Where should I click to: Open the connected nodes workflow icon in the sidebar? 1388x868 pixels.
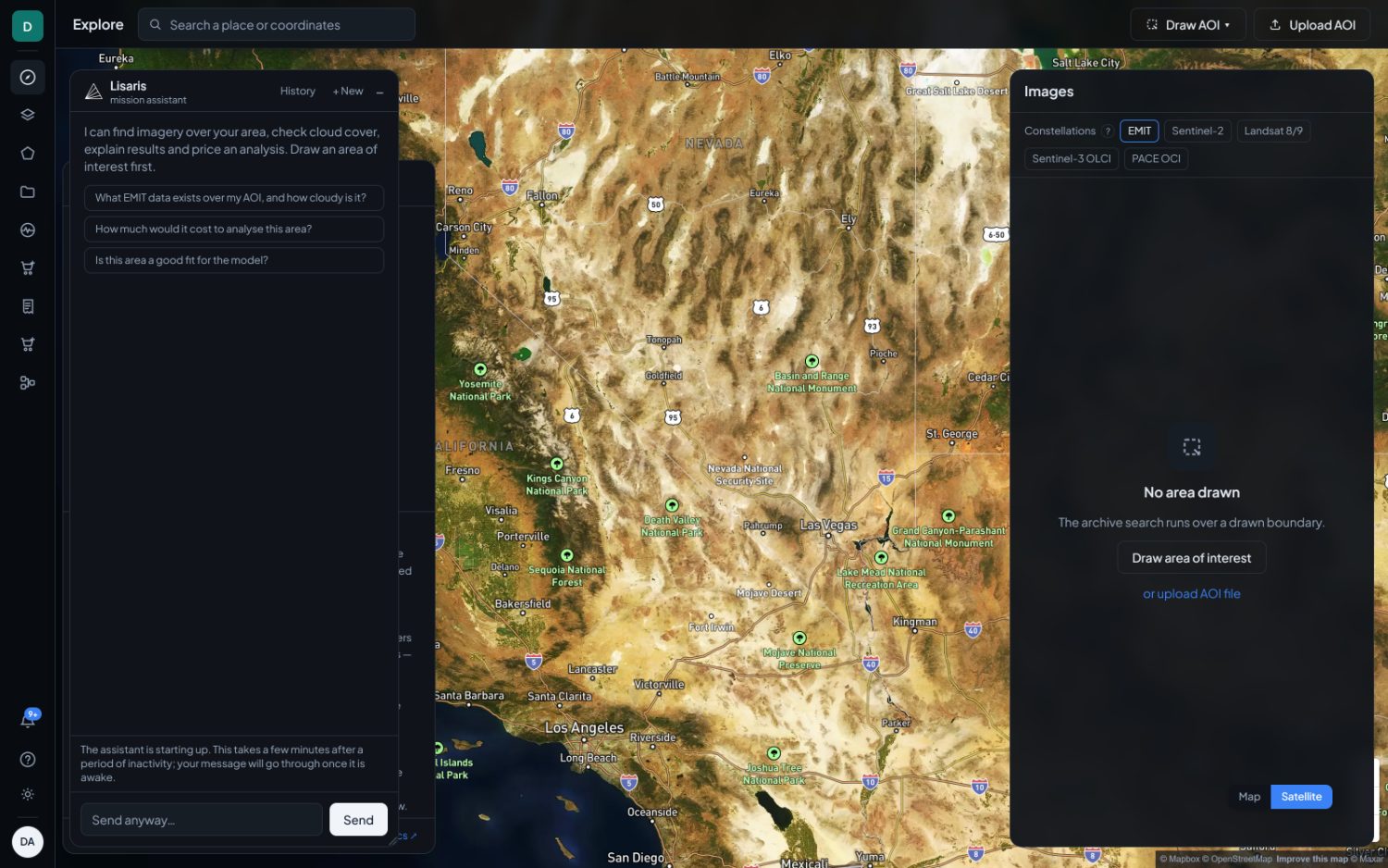[x=28, y=383]
